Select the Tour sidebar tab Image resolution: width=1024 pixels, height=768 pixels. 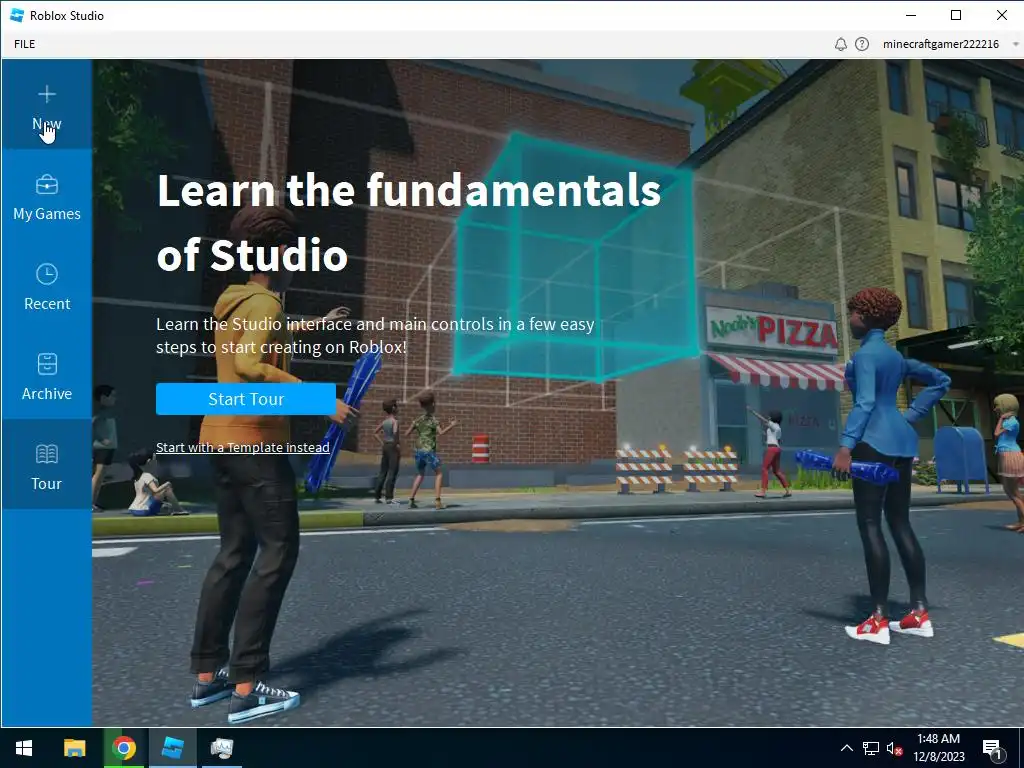coord(46,466)
